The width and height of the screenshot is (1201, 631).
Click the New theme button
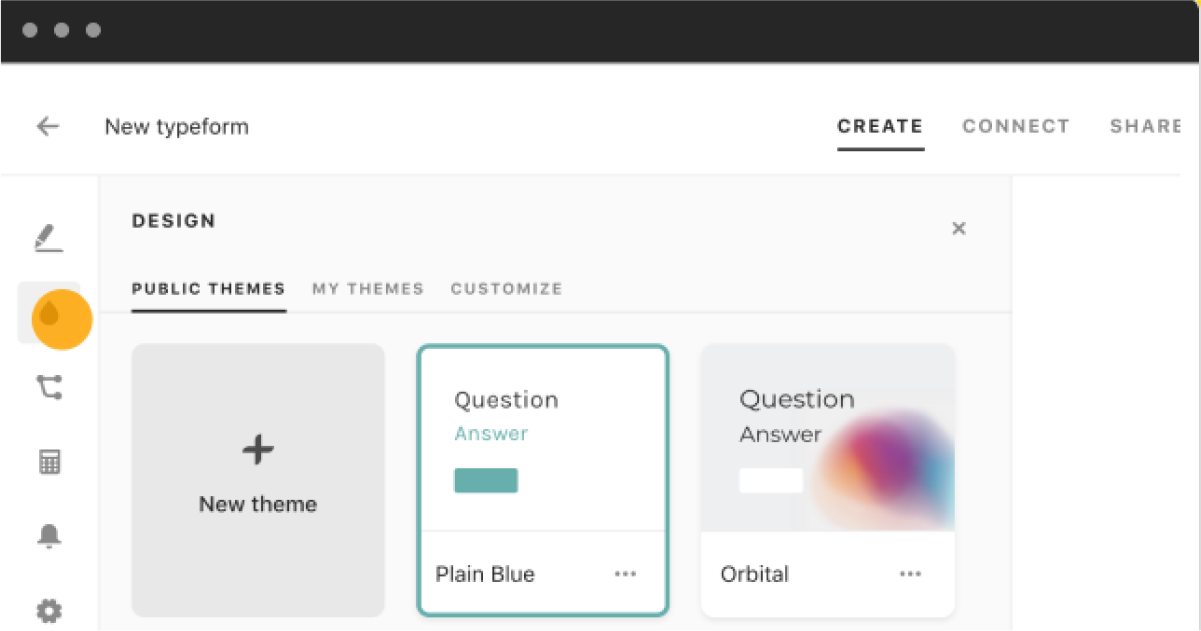point(258,480)
